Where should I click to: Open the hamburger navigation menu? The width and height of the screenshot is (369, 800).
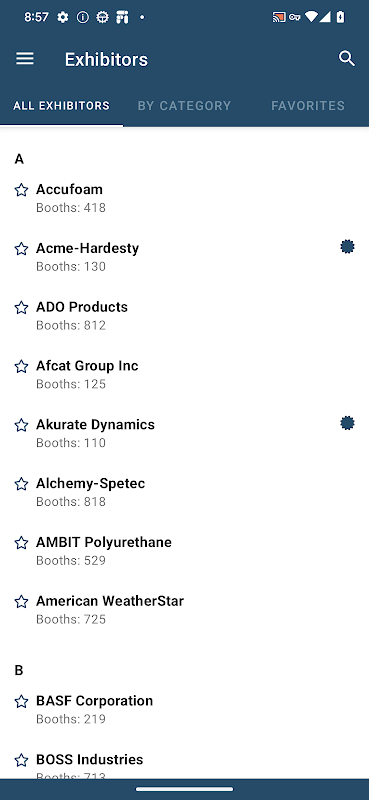[x=24, y=59]
